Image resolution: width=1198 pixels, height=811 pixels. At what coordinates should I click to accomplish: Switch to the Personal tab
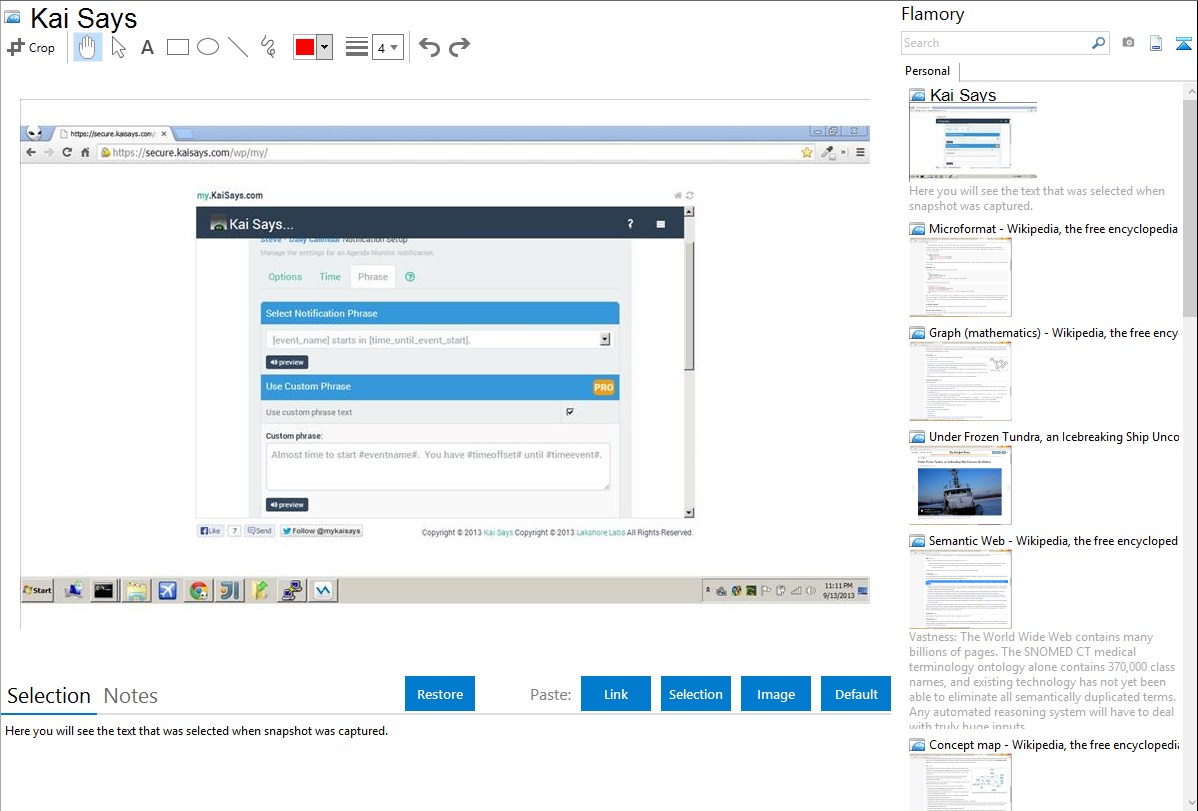[x=928, y=70]
